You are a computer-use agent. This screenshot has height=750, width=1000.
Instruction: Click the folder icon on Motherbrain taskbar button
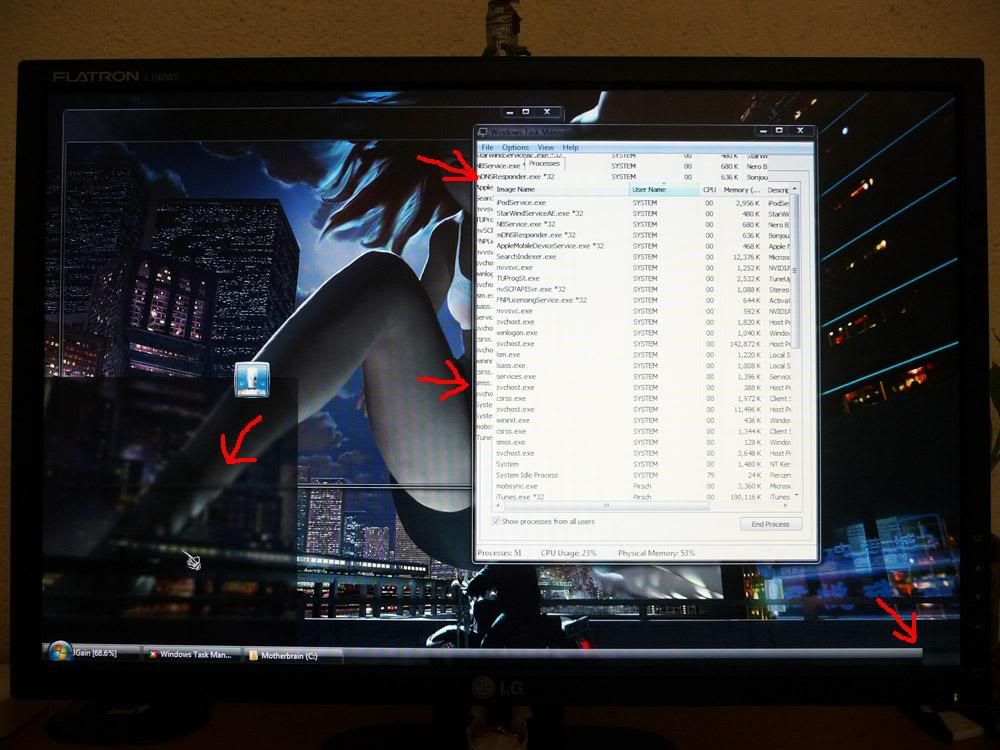click(253, 655)
